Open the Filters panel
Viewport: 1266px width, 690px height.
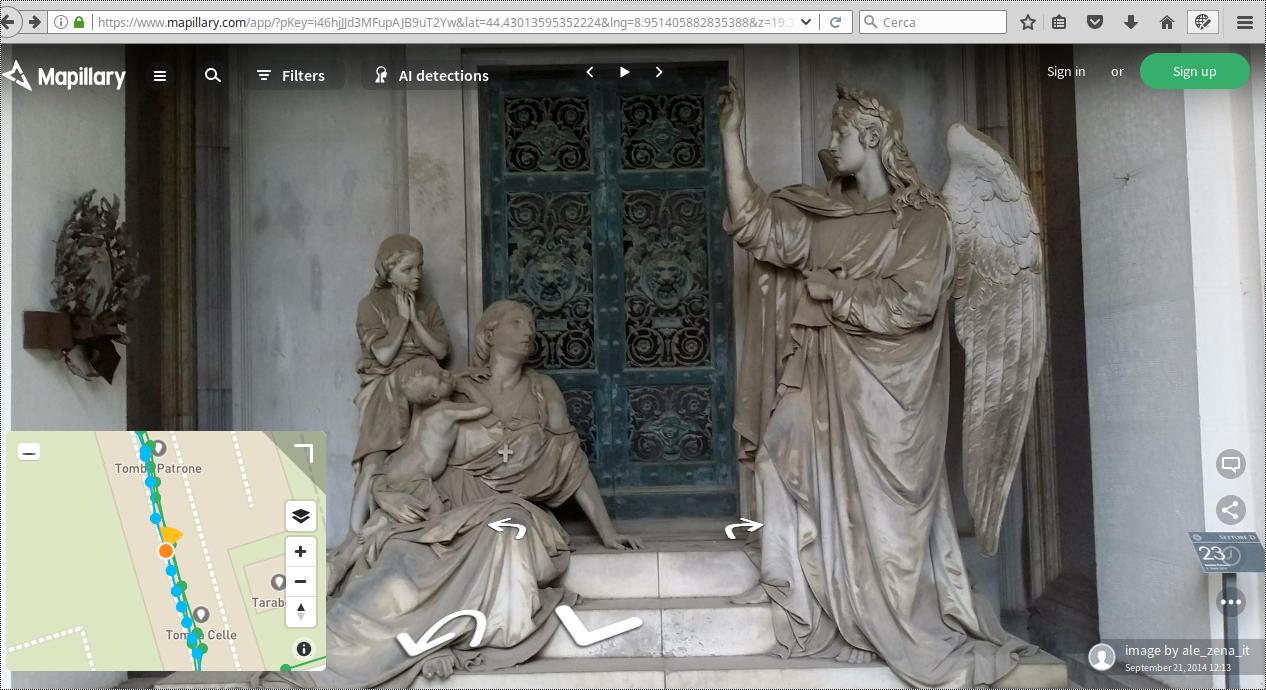click(x=291, y=75)
